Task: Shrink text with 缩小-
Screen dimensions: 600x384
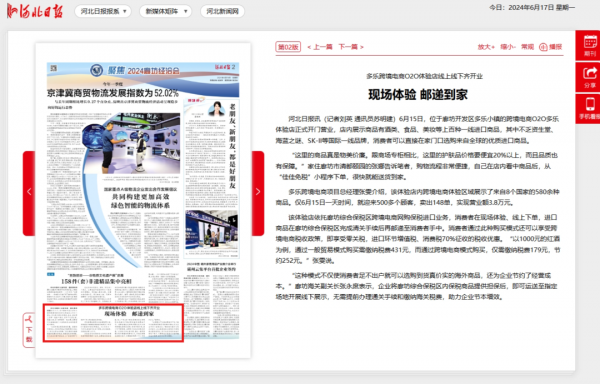Action: [x=508, y=47]
